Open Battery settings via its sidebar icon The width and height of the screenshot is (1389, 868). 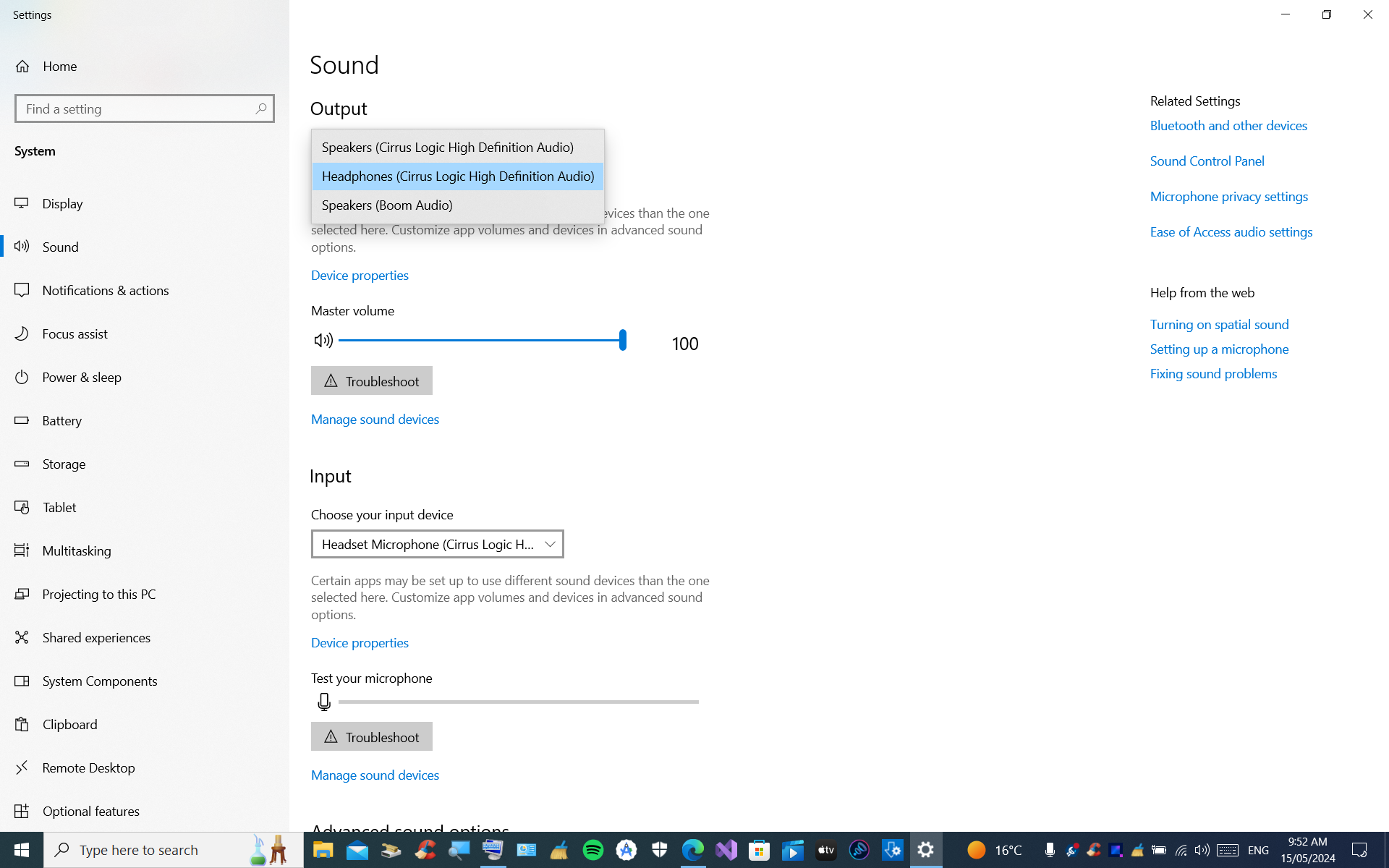tap(22, 420)
